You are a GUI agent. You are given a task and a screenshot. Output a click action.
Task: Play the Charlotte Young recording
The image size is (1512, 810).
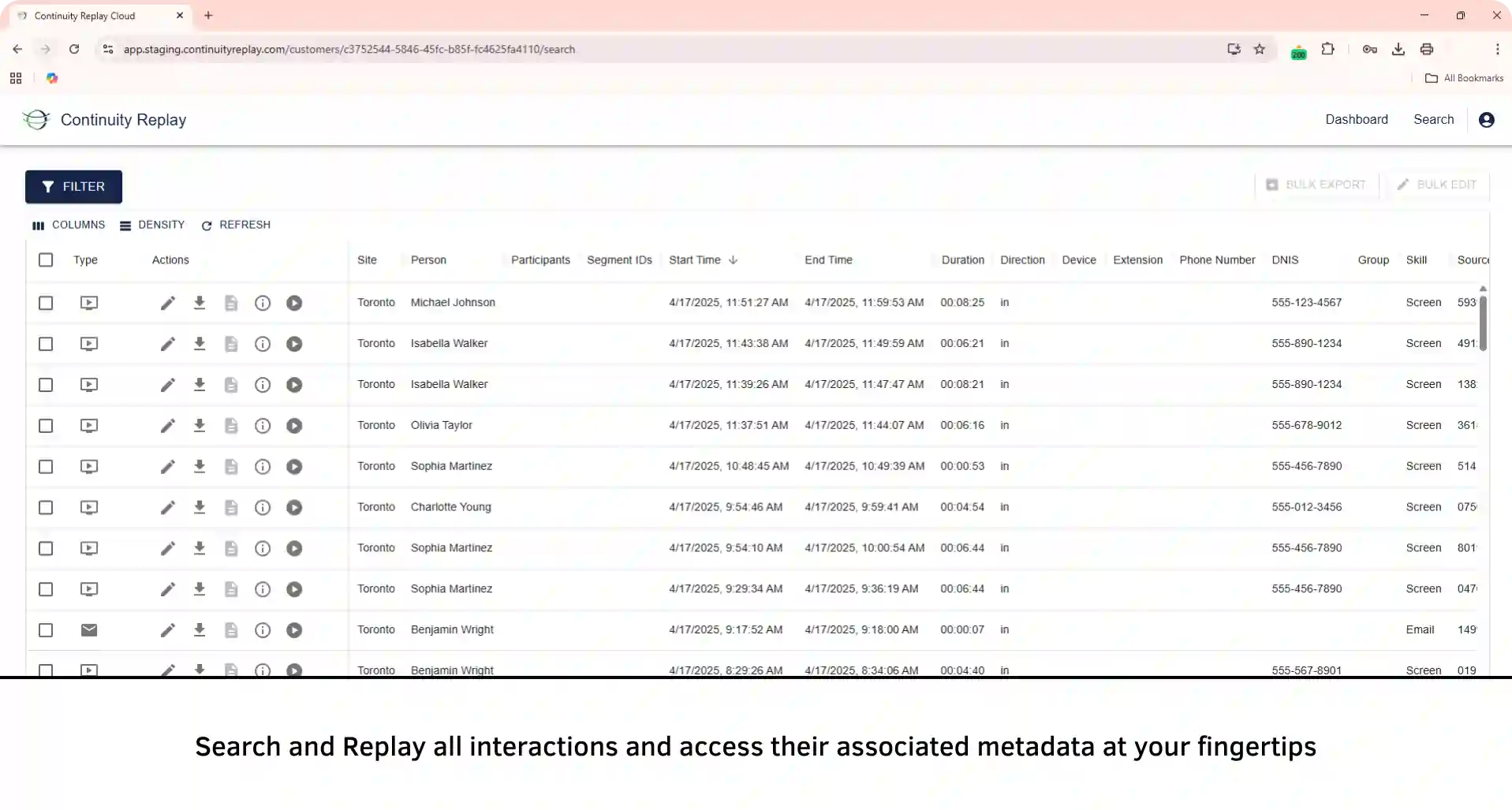[x=294, y=508]
